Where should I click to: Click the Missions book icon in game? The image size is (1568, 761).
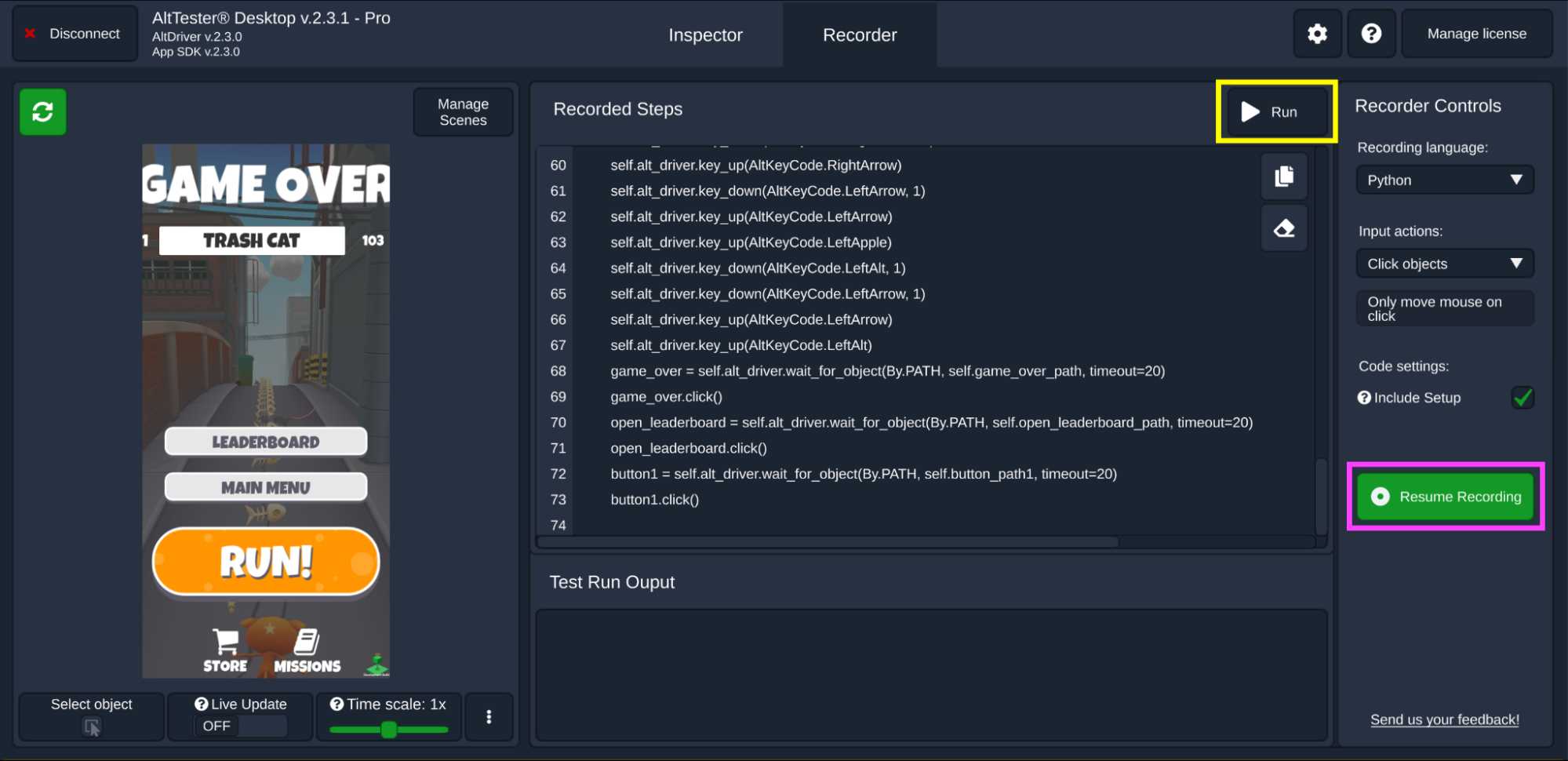tap(307, 641)
